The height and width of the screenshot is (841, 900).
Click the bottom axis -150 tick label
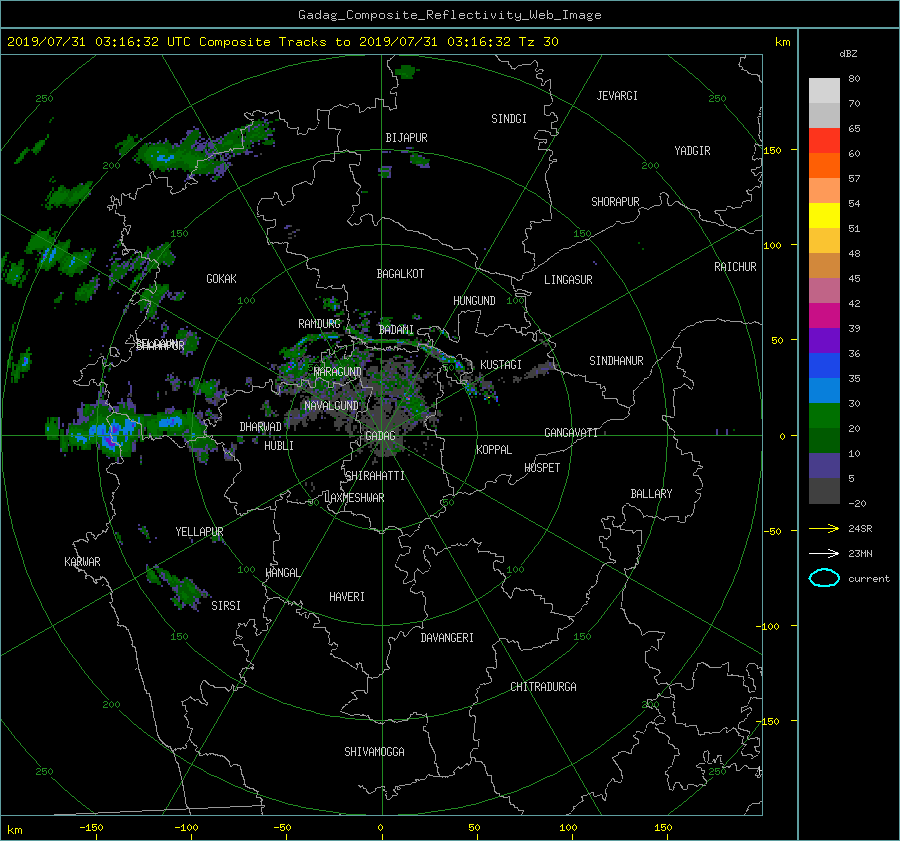click(91, 828)
